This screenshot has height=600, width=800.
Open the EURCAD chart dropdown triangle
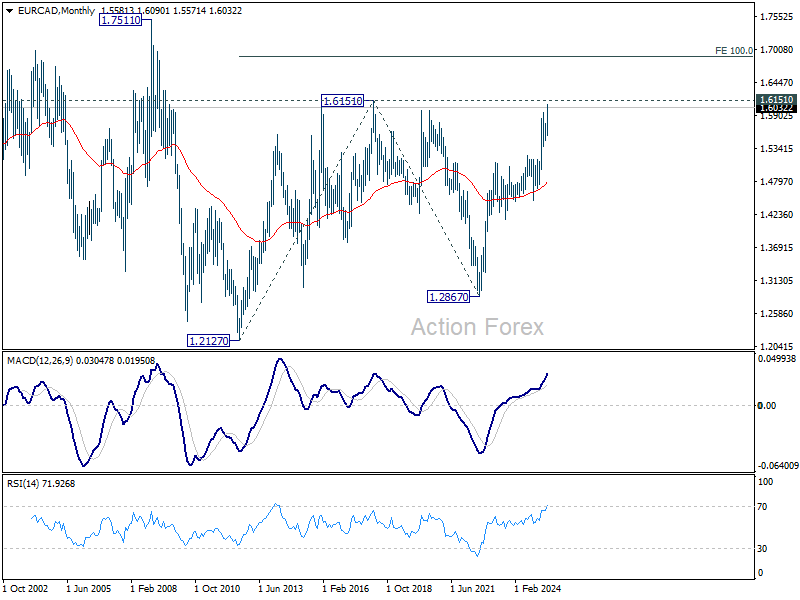click(9, 11)
